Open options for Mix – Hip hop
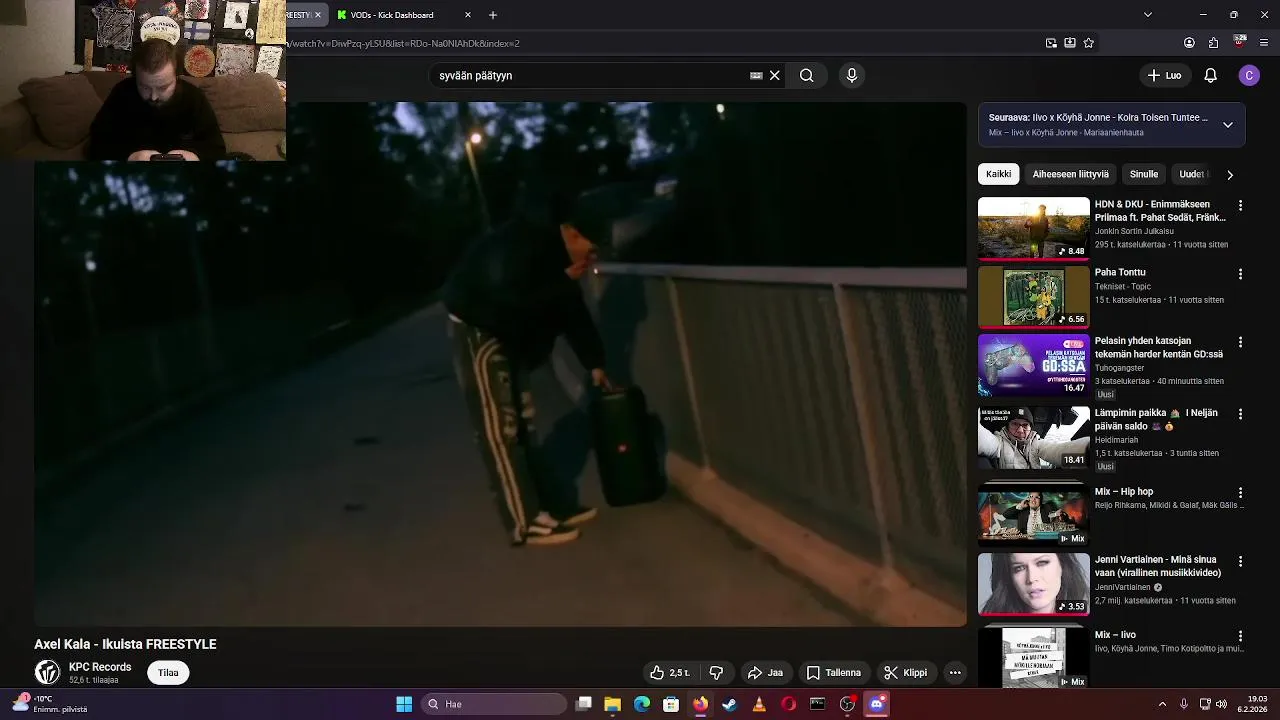 pos(1240,493)
